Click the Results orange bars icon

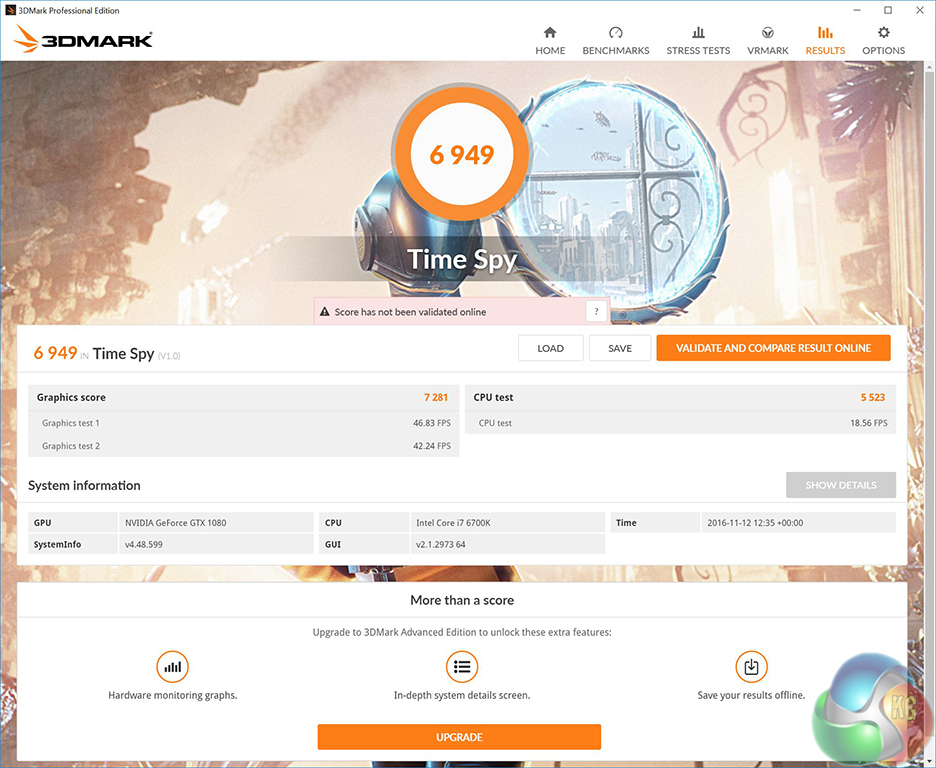coord(825,32)
